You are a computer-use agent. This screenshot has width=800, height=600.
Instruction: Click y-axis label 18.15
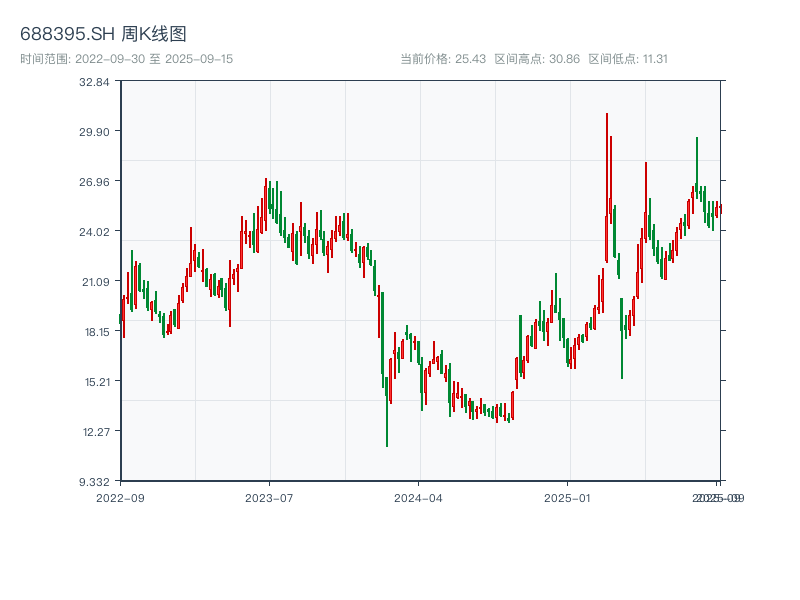coord(97,332)
